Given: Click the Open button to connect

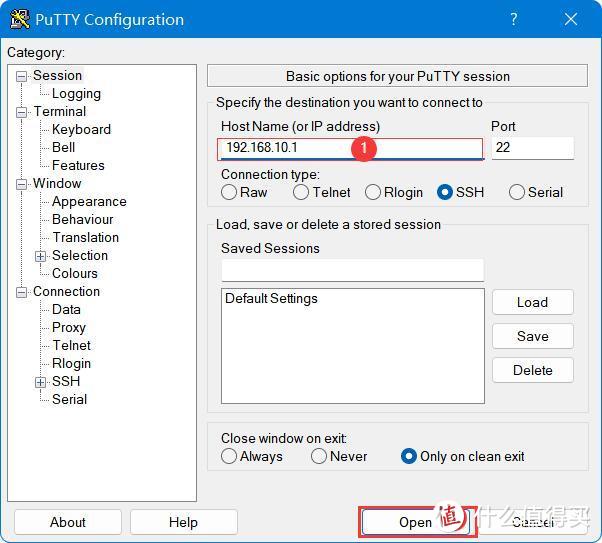Looking at the screenshot, I should [x=415, y=522].
